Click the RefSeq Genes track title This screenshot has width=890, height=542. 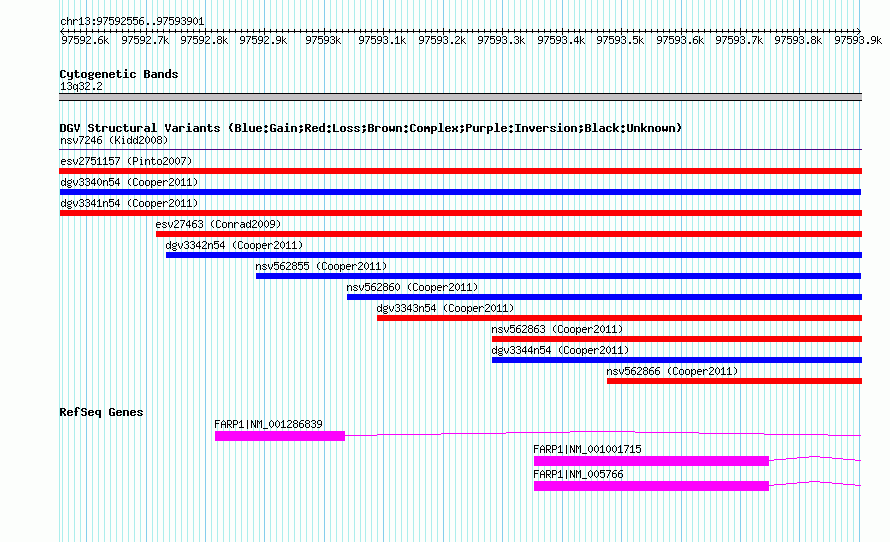(x=101, y=412)
